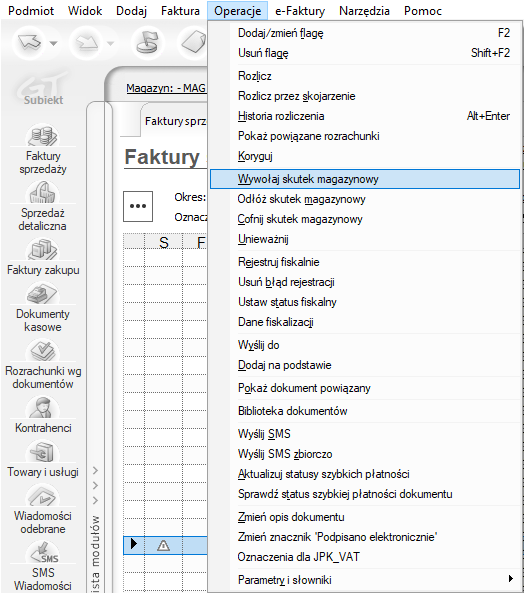Open the Wiadomości odebrane icon
The width and height of the screenshot is (524, 593).
point(43,496)
